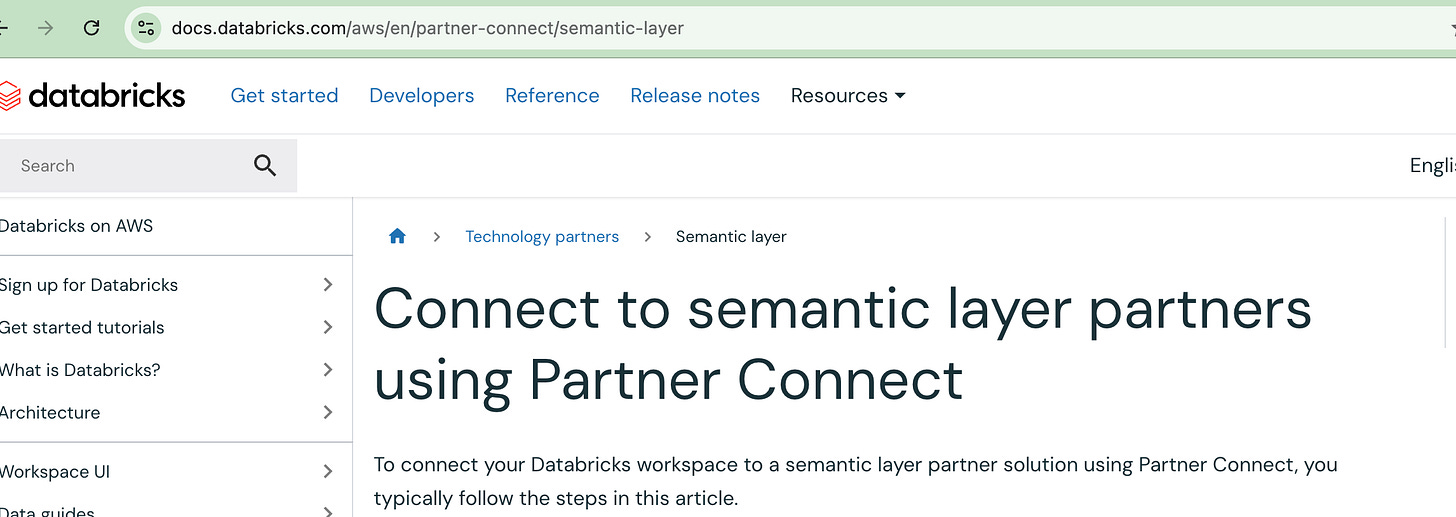Open the English language selector
The height and width of the screenshot is (517, 1456).
coord(1432,165)
